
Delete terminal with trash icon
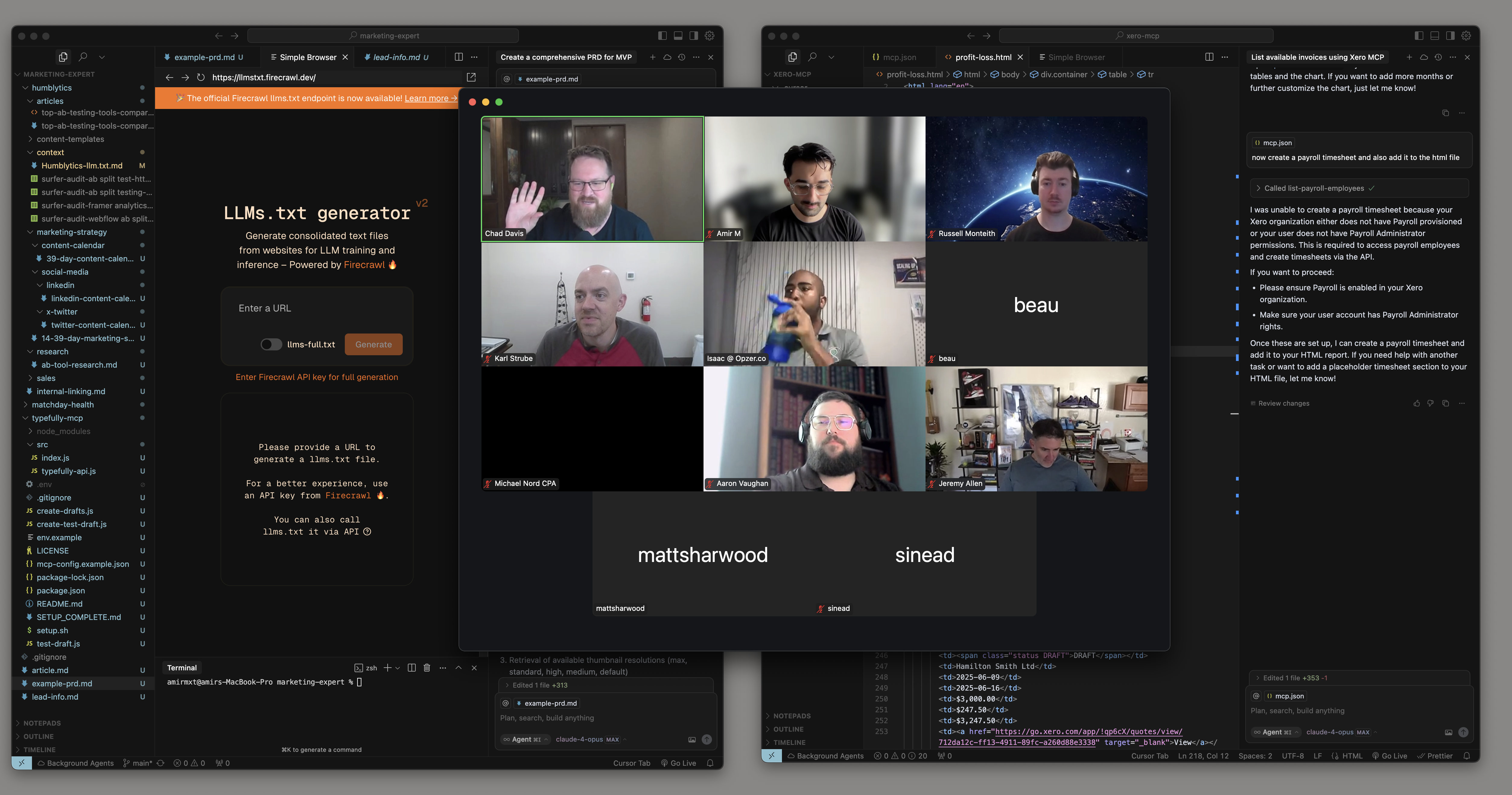tap(427, 668)
